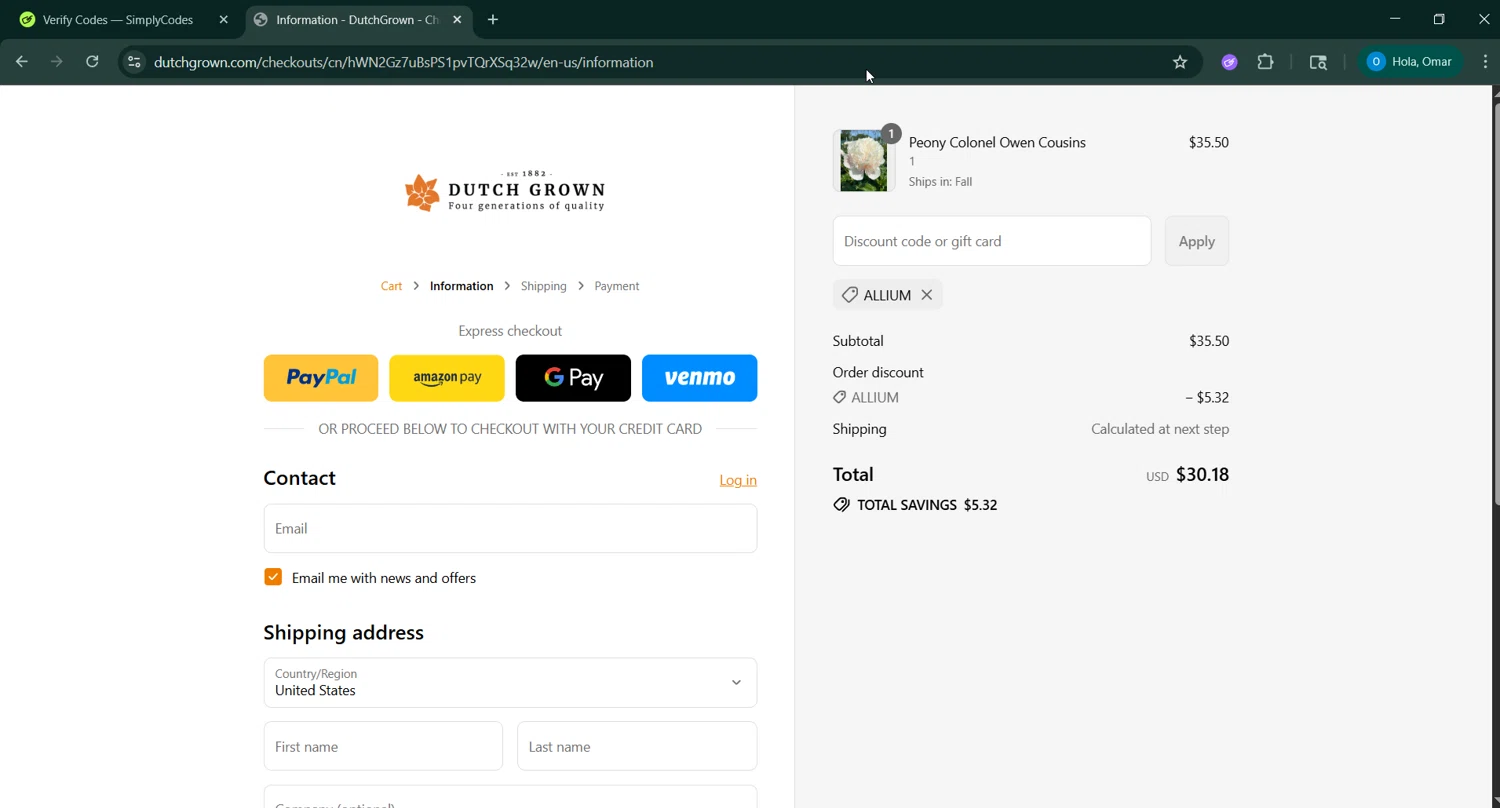Pay with Venmo express checkout
Screen dimensions: 1500x808
(x=699, y=378)
